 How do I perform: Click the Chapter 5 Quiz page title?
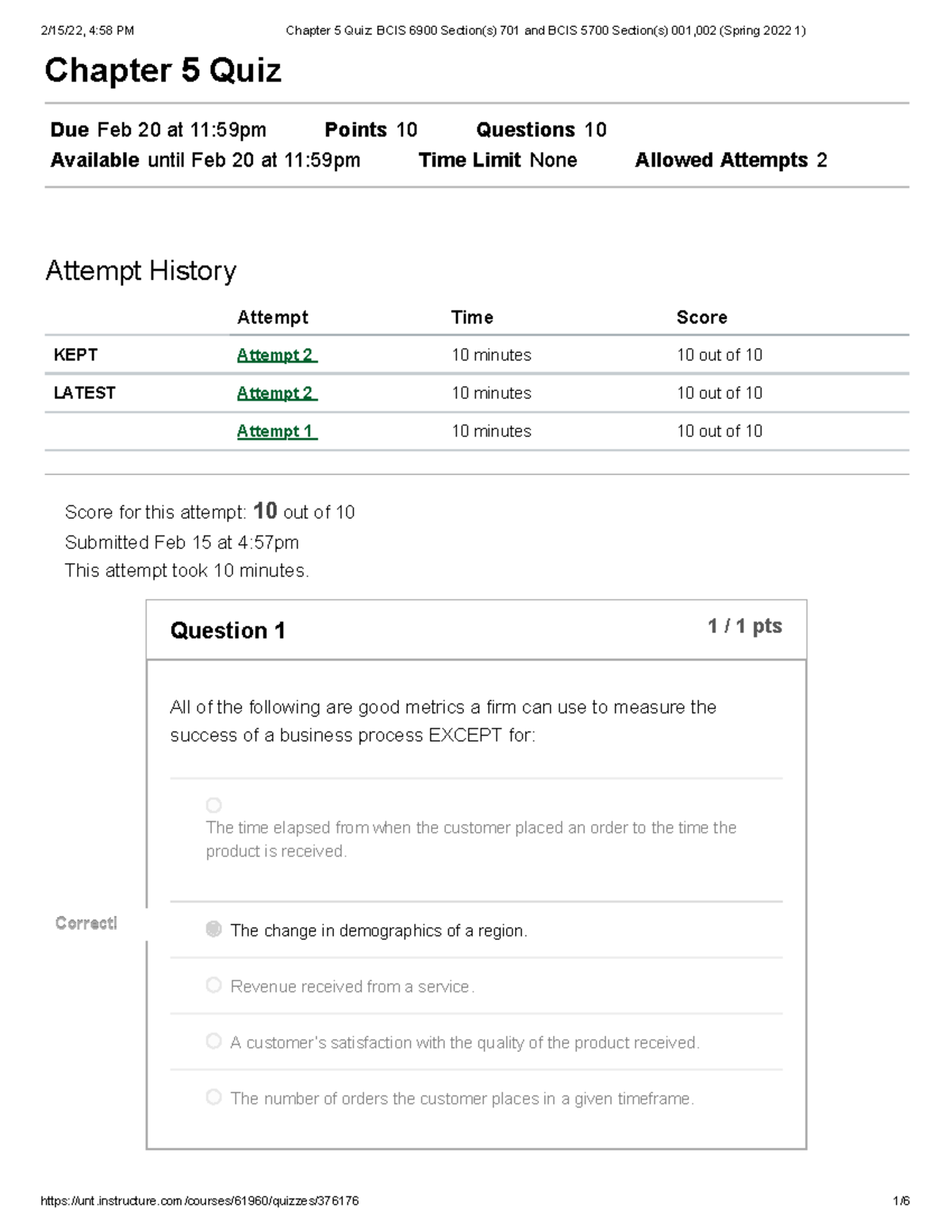[x=163, y=71]
